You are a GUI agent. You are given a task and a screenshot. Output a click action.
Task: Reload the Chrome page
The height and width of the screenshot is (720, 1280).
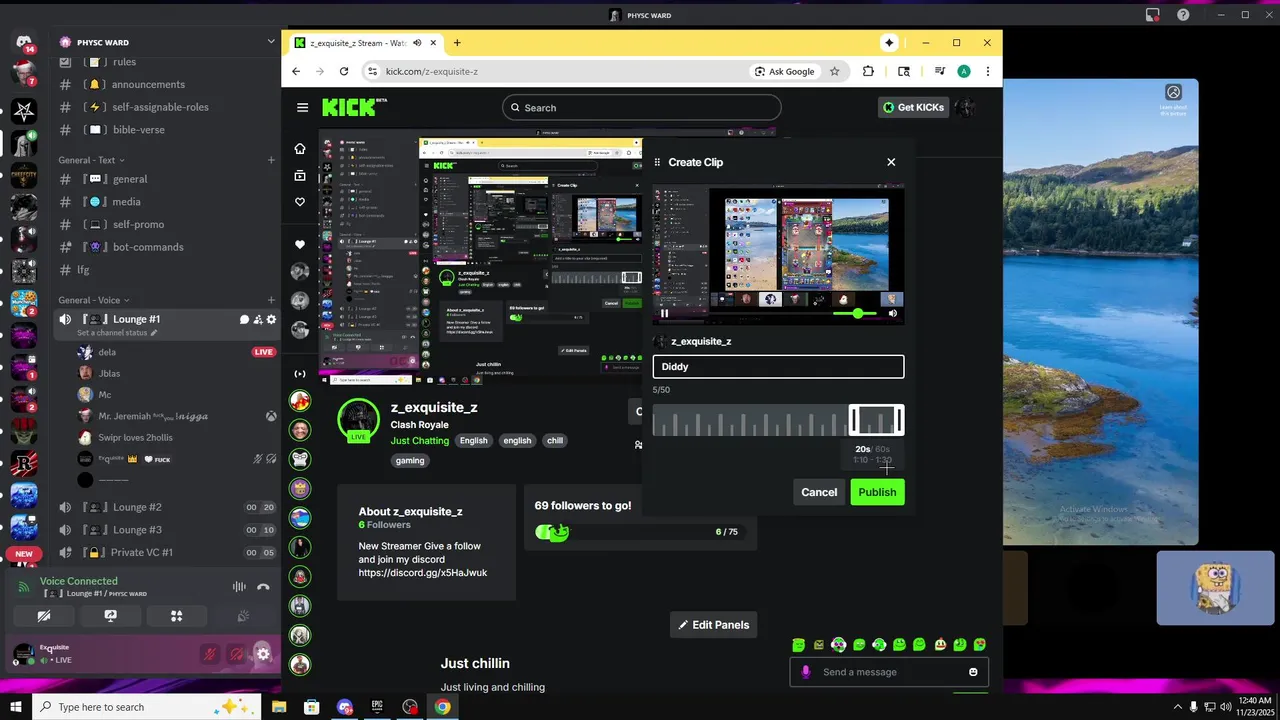coord(344,71)
